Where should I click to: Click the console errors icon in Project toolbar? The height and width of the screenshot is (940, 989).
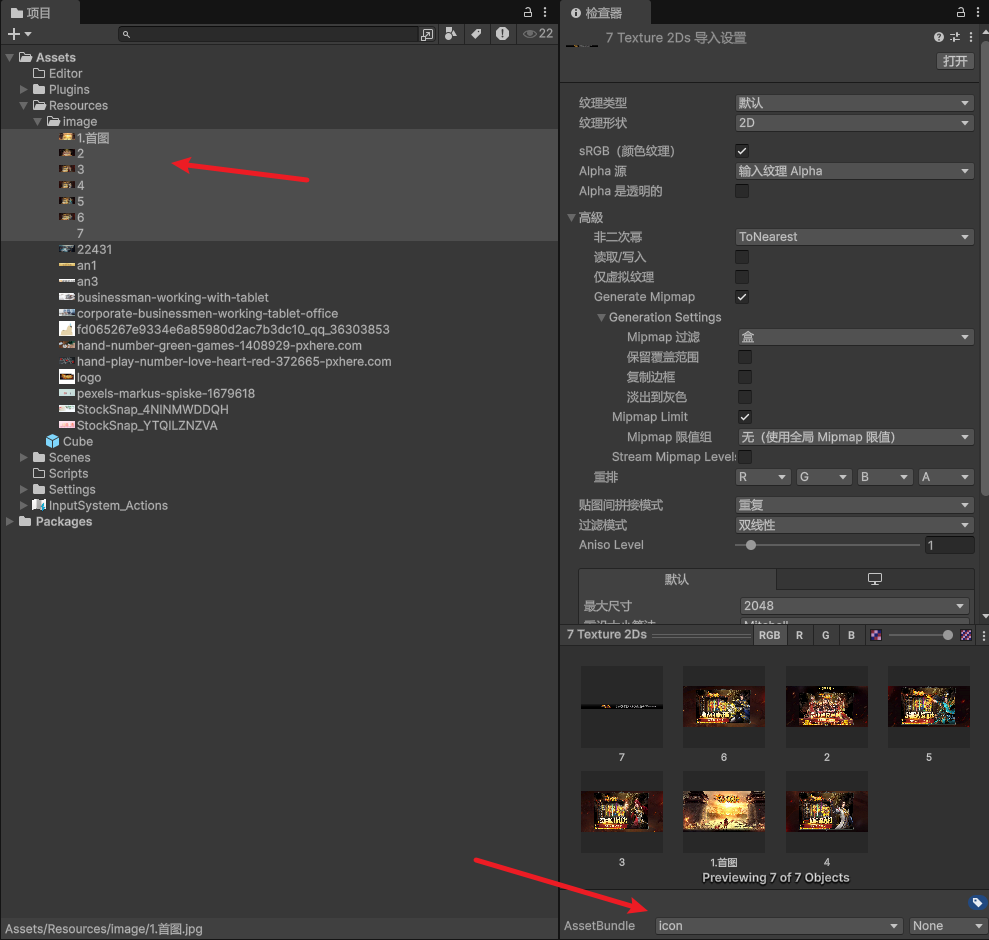pos(501,33)
